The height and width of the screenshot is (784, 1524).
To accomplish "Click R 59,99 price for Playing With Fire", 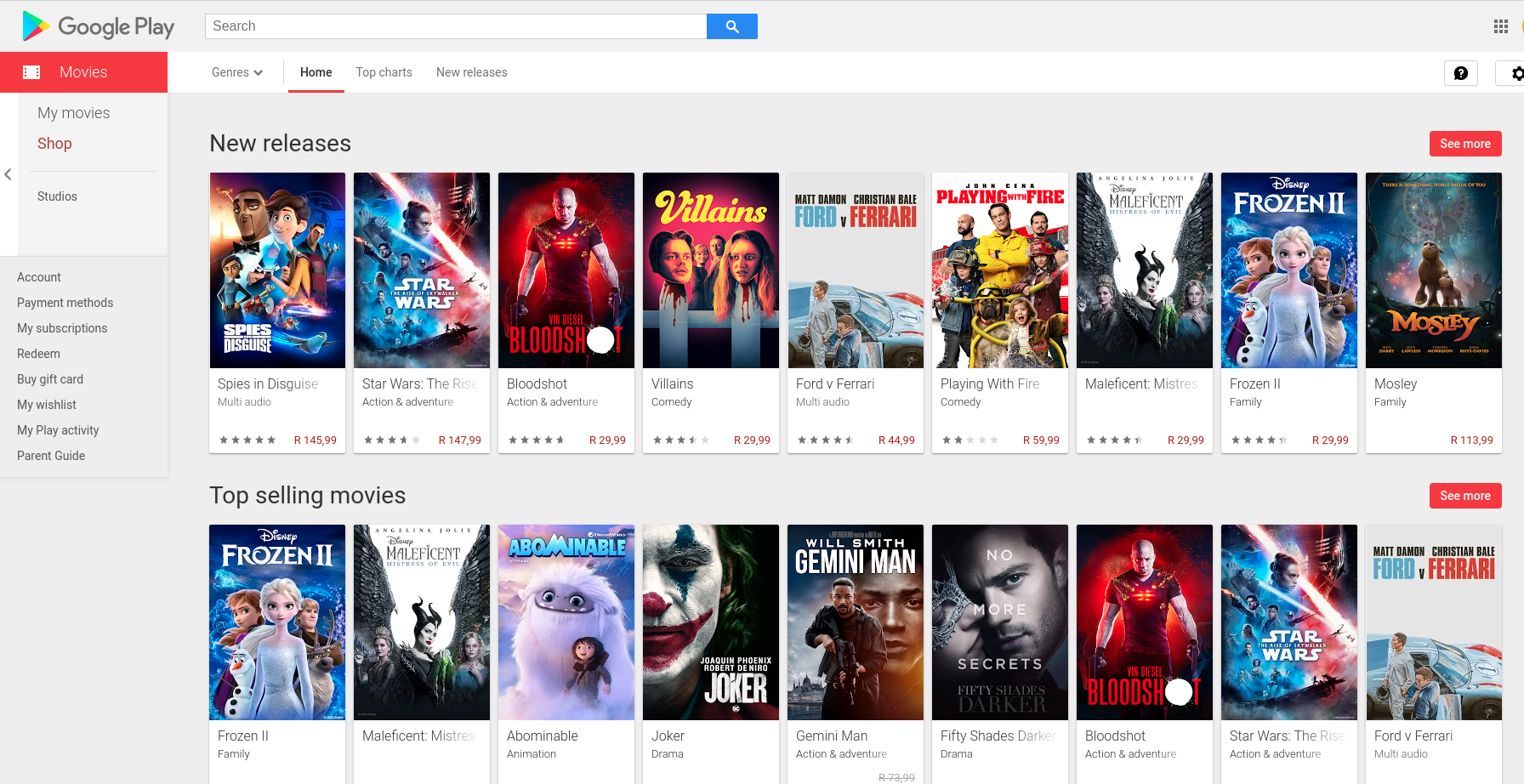I will point(1041,440).
